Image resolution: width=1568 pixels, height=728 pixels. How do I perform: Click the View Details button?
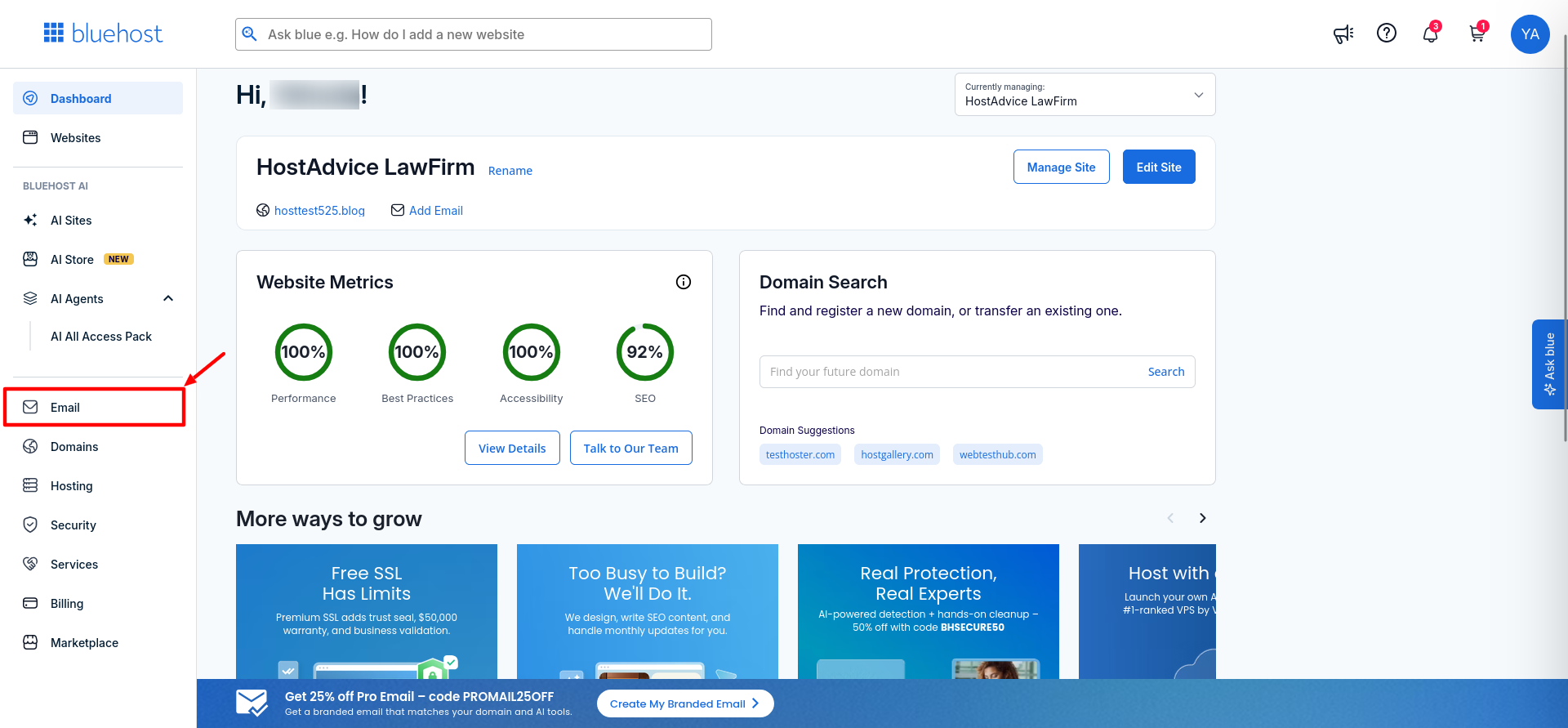512,448
